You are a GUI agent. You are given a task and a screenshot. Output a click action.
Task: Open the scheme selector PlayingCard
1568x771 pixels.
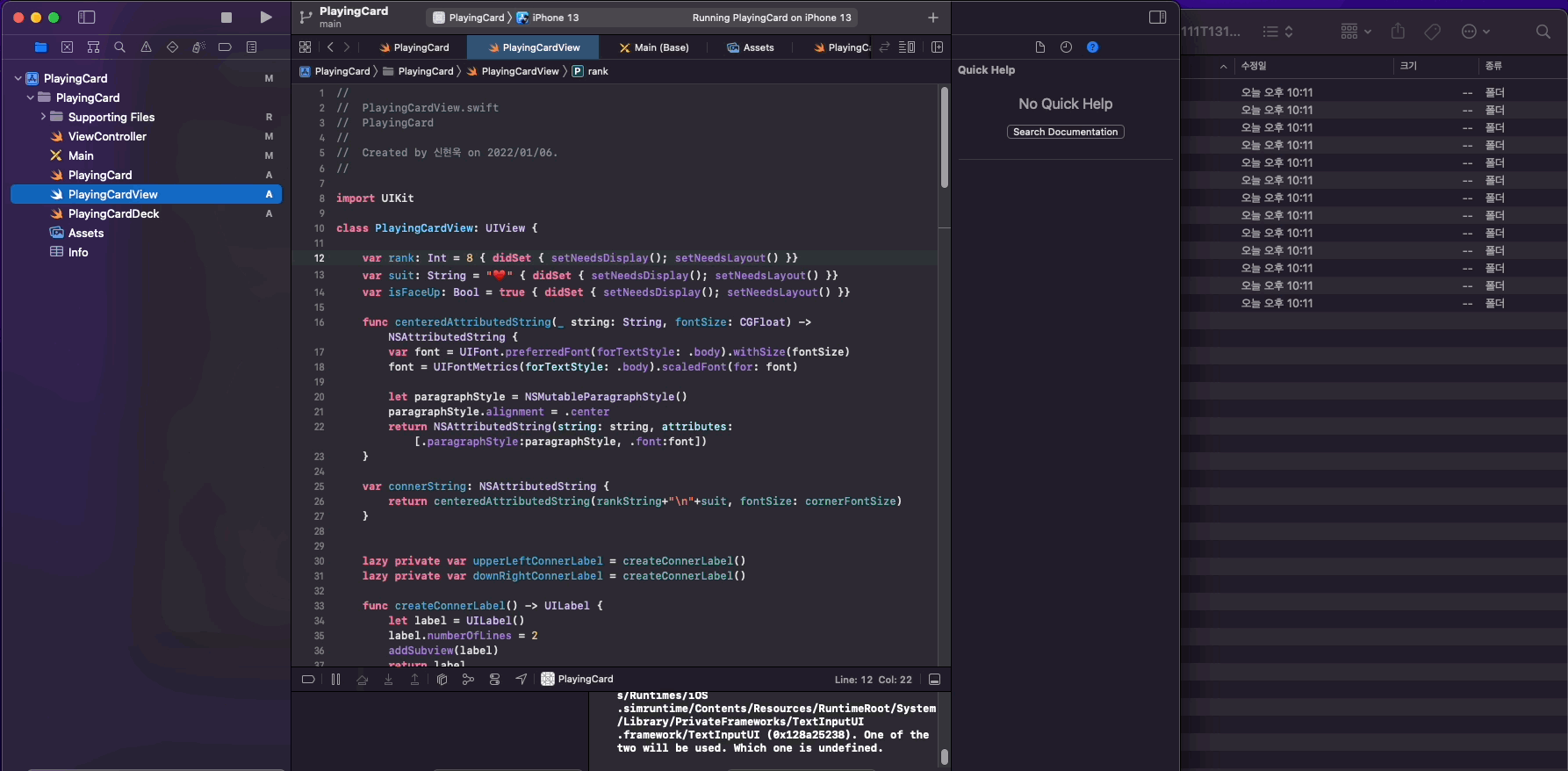[469, 18]
